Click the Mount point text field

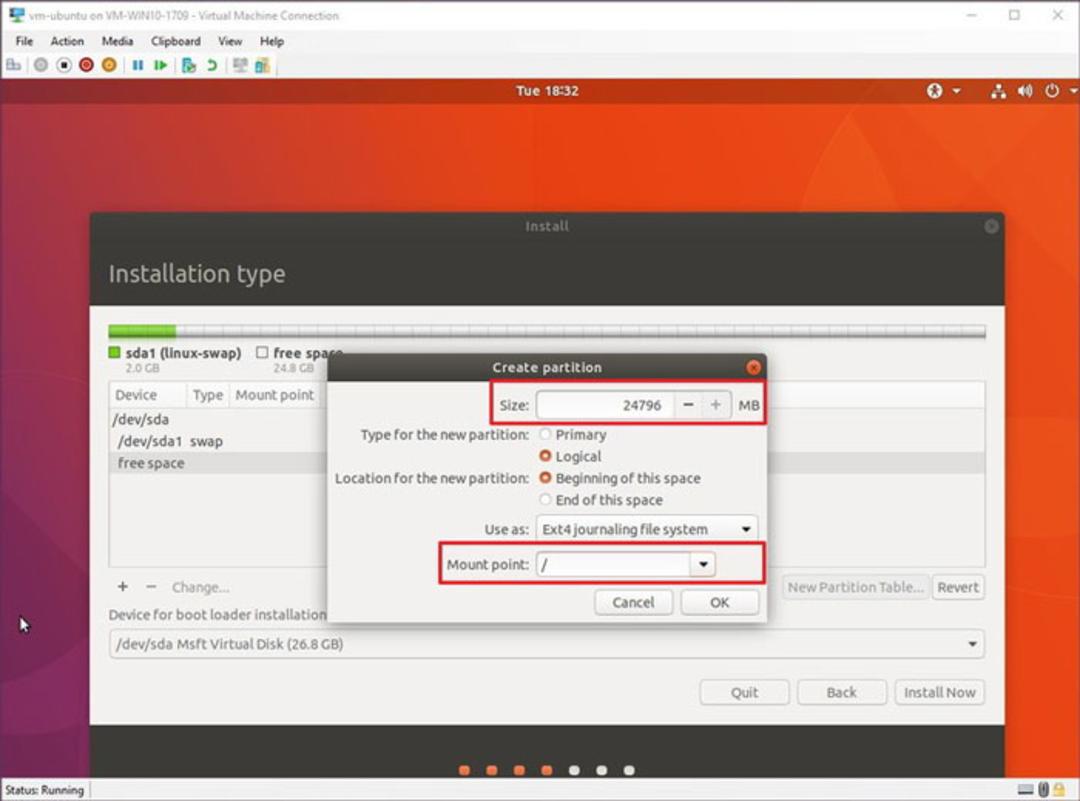[613, 565]
